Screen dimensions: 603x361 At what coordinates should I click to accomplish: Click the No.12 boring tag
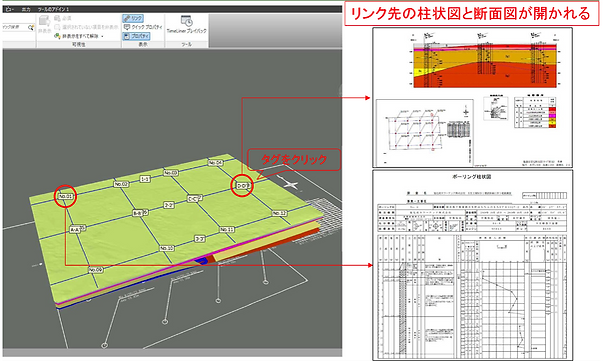pyautogui.click(x=279, y=213)
